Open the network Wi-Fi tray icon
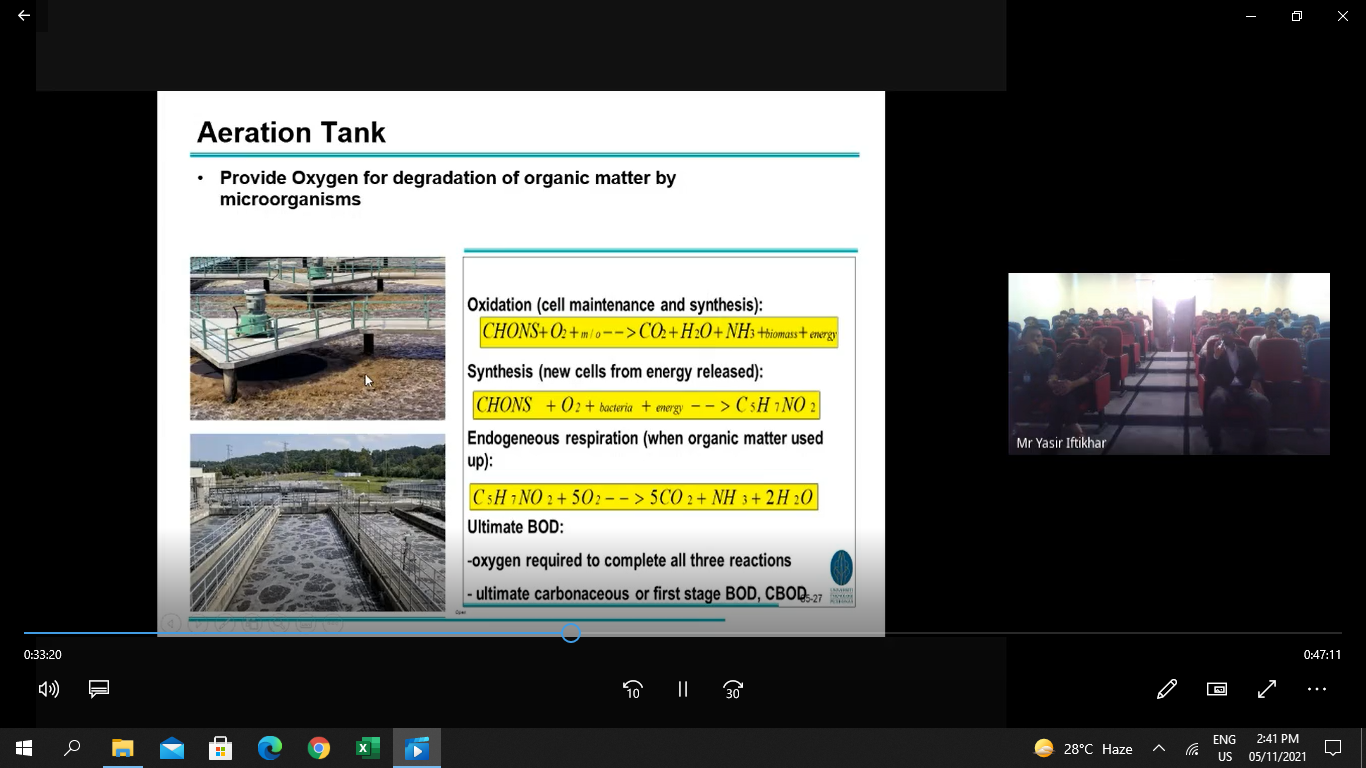This screenshot has width=1366, height=768. tap(1192, 748)
